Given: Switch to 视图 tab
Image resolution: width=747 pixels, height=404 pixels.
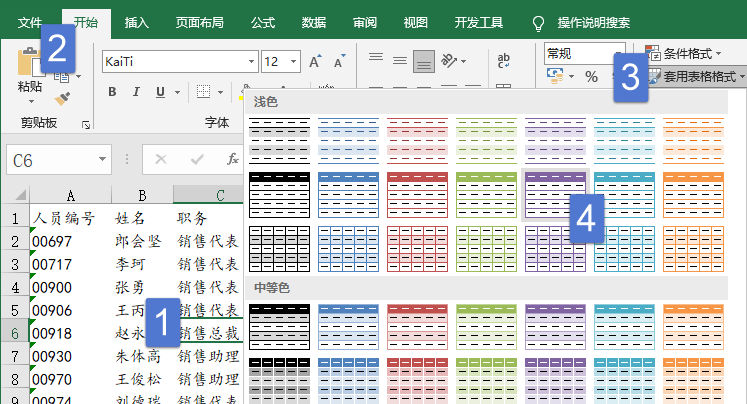Looking at the screenshot, I should (415, 22).
